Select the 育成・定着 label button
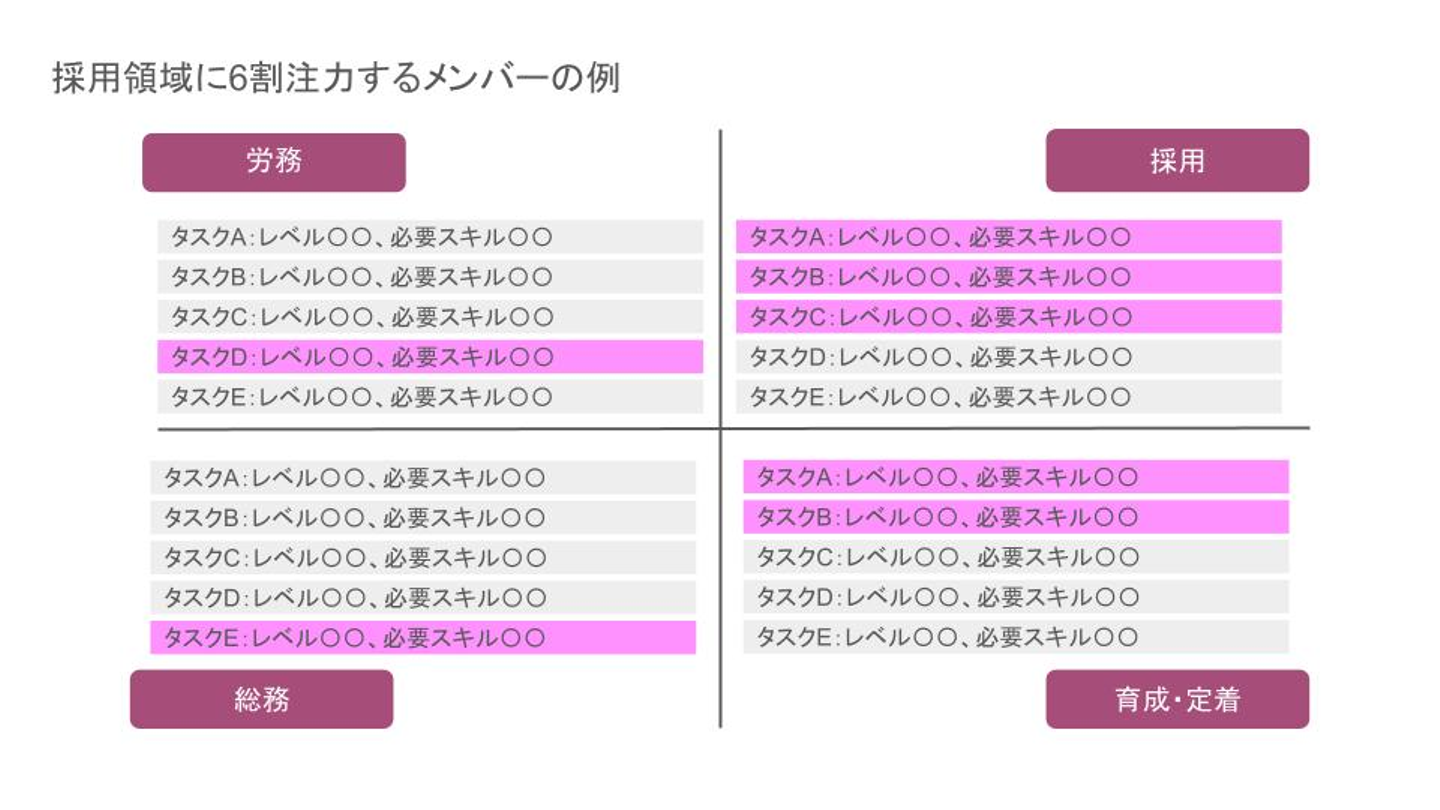Screen dimensions: 1440x810 pyautogui.click(x=1177, y=699)
